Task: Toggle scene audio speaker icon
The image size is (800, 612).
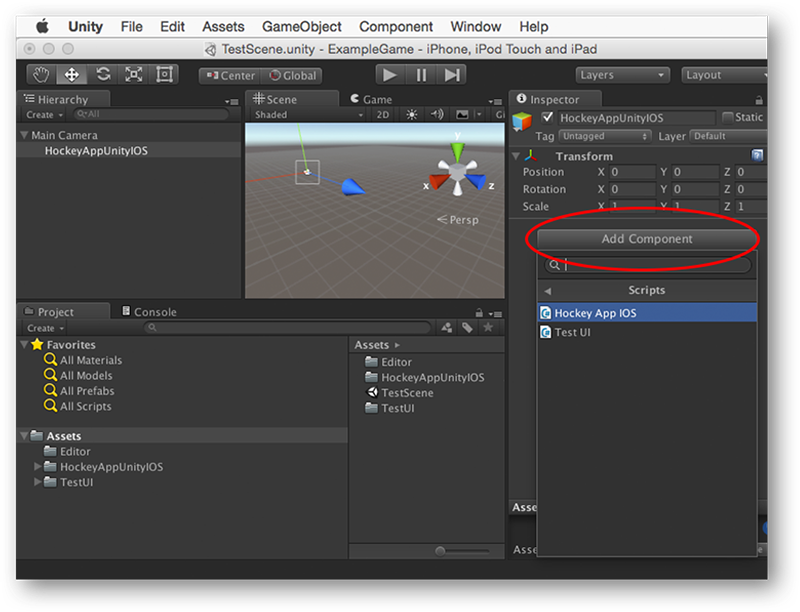Action: [x=437, y=115]
